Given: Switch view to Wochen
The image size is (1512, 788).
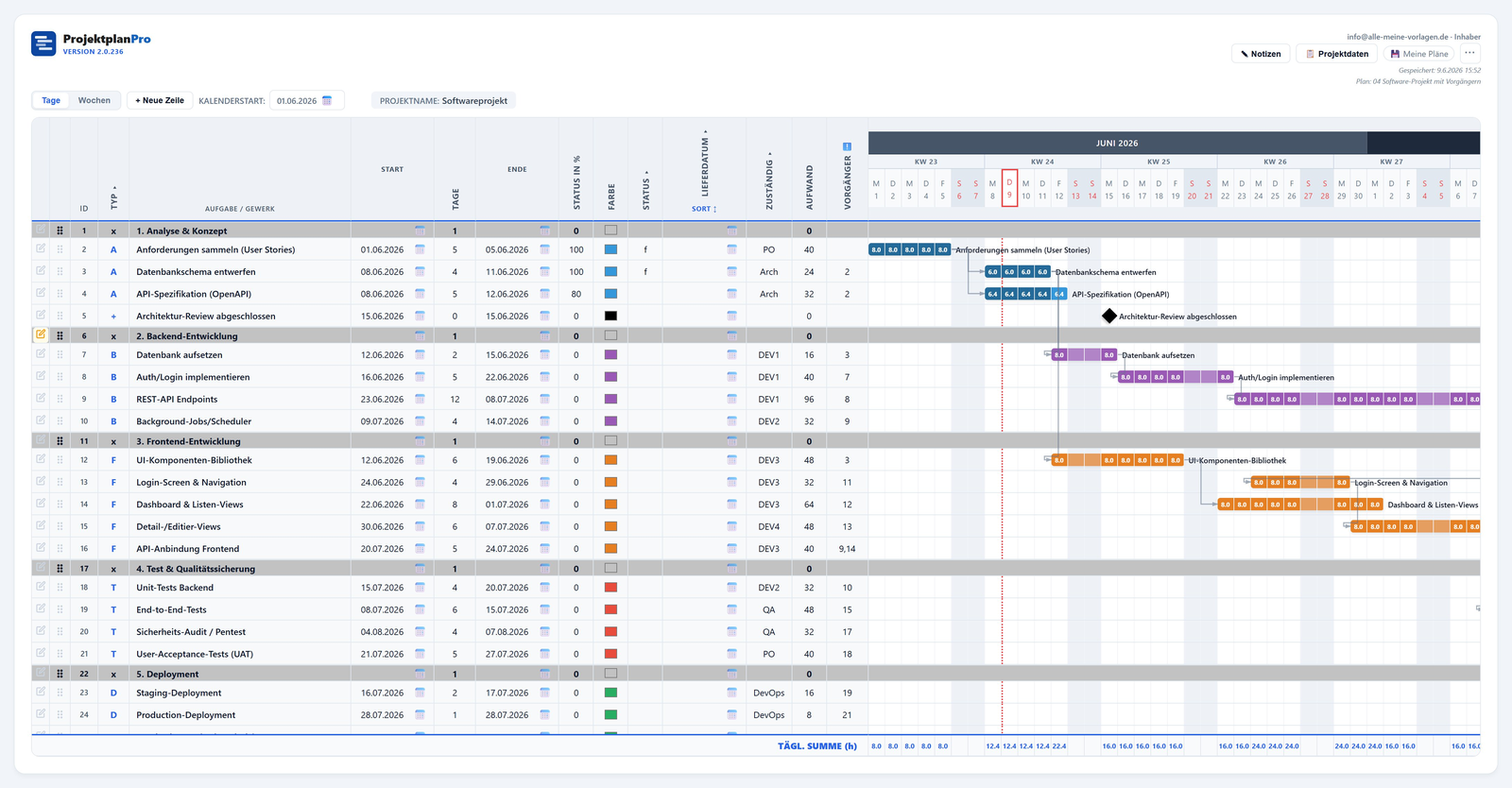Looking at the screenshot, I should click(x=94, y=100).
